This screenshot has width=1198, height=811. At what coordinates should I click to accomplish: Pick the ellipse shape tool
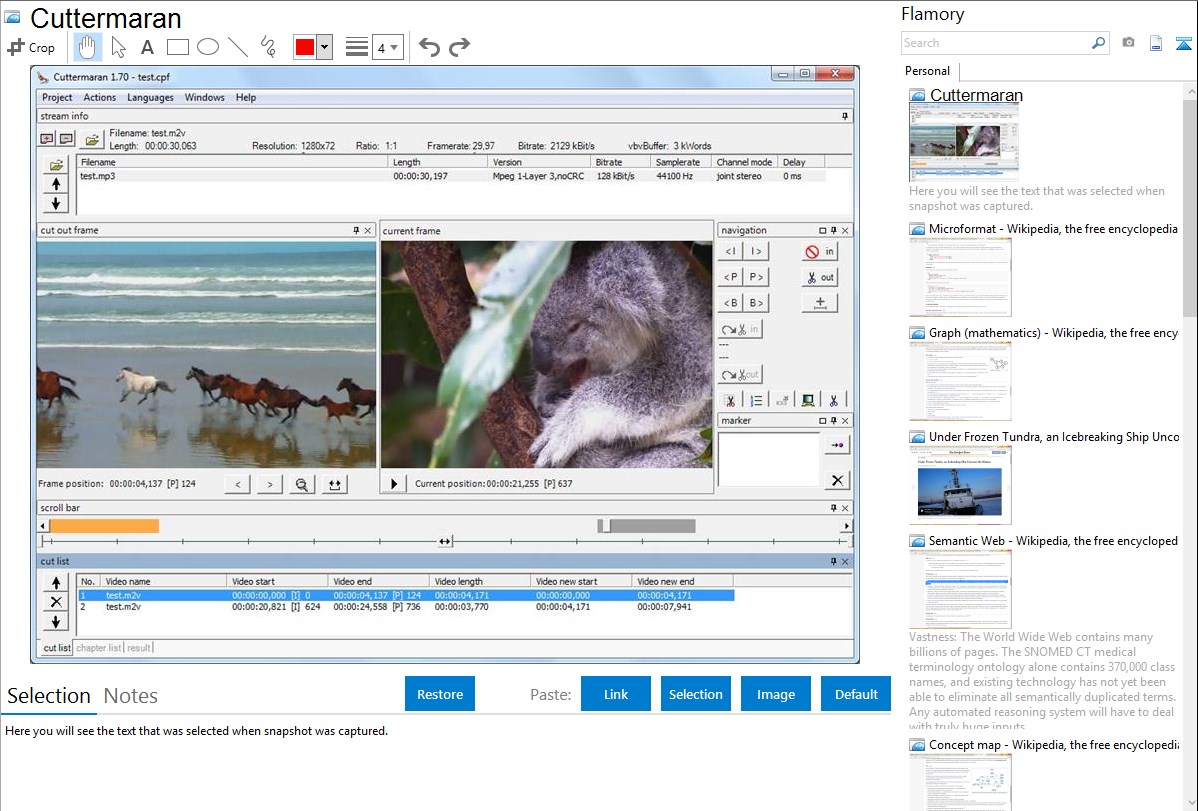[x=208, y=47]
